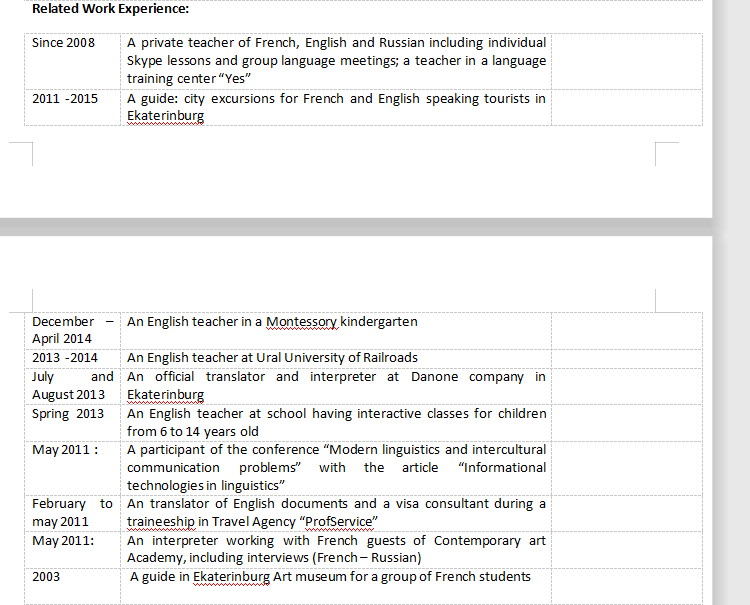Click the "February to may 2011" date cell
This screenshot has width=750, height=605.
coord(72,513)
